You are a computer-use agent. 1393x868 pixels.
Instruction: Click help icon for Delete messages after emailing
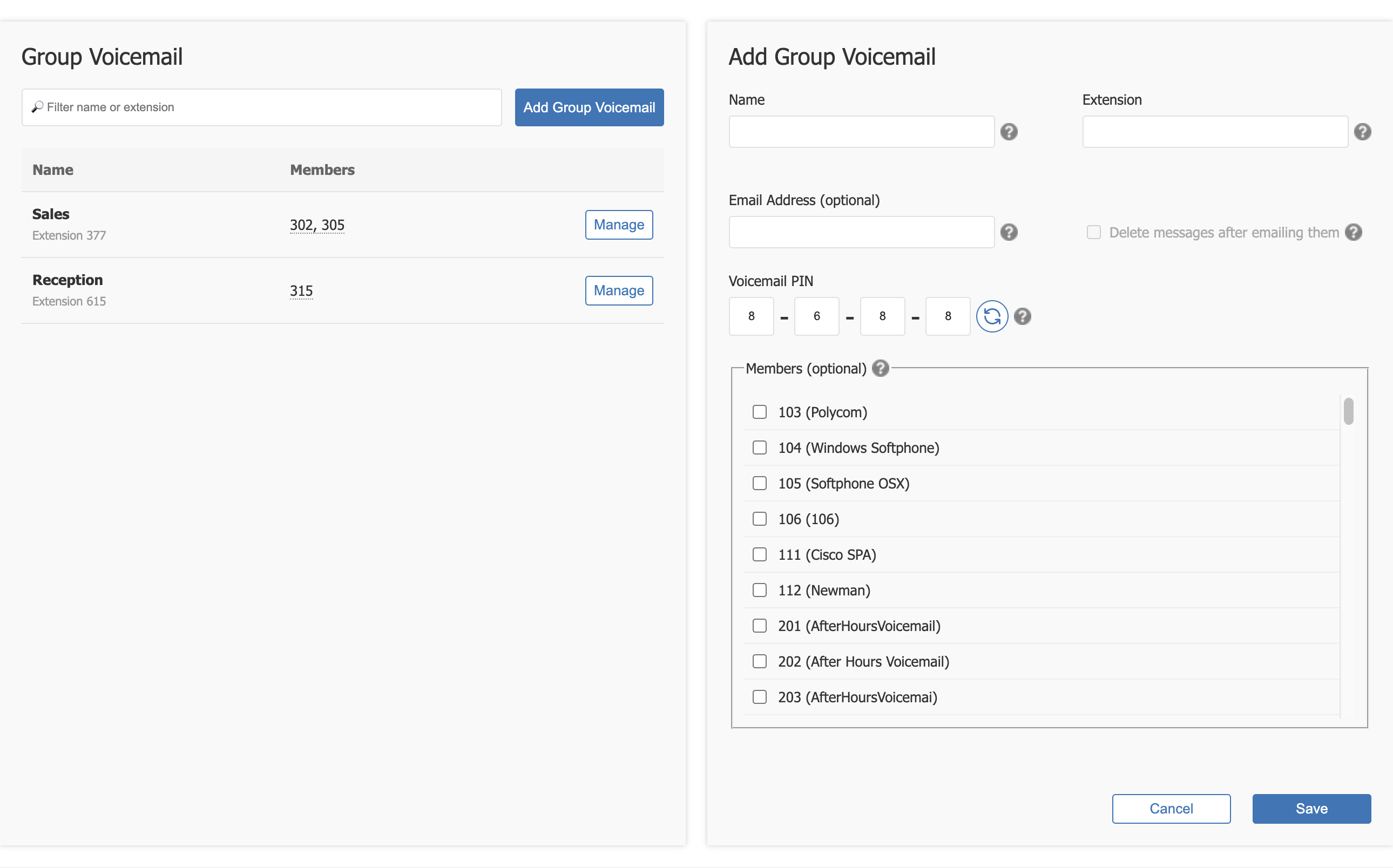click(1354, 233)
